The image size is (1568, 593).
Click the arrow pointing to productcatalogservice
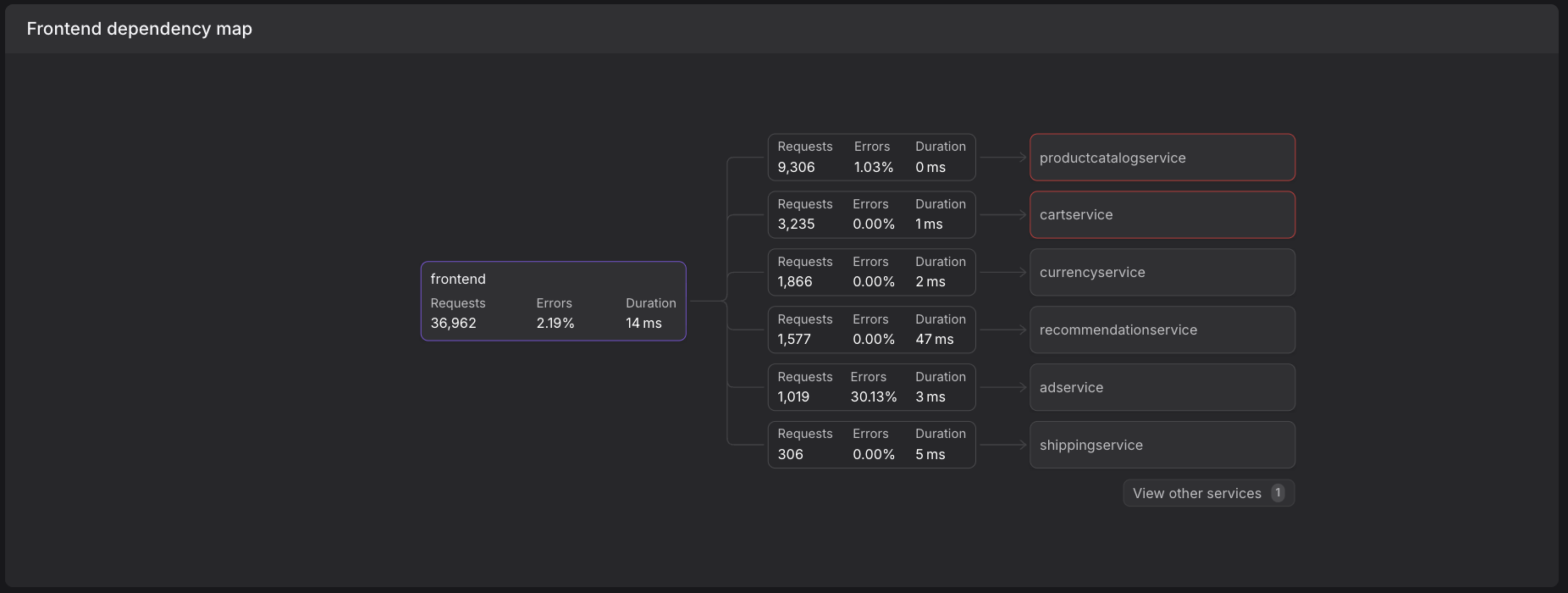pyautogui.click(x=1003, y=158)
